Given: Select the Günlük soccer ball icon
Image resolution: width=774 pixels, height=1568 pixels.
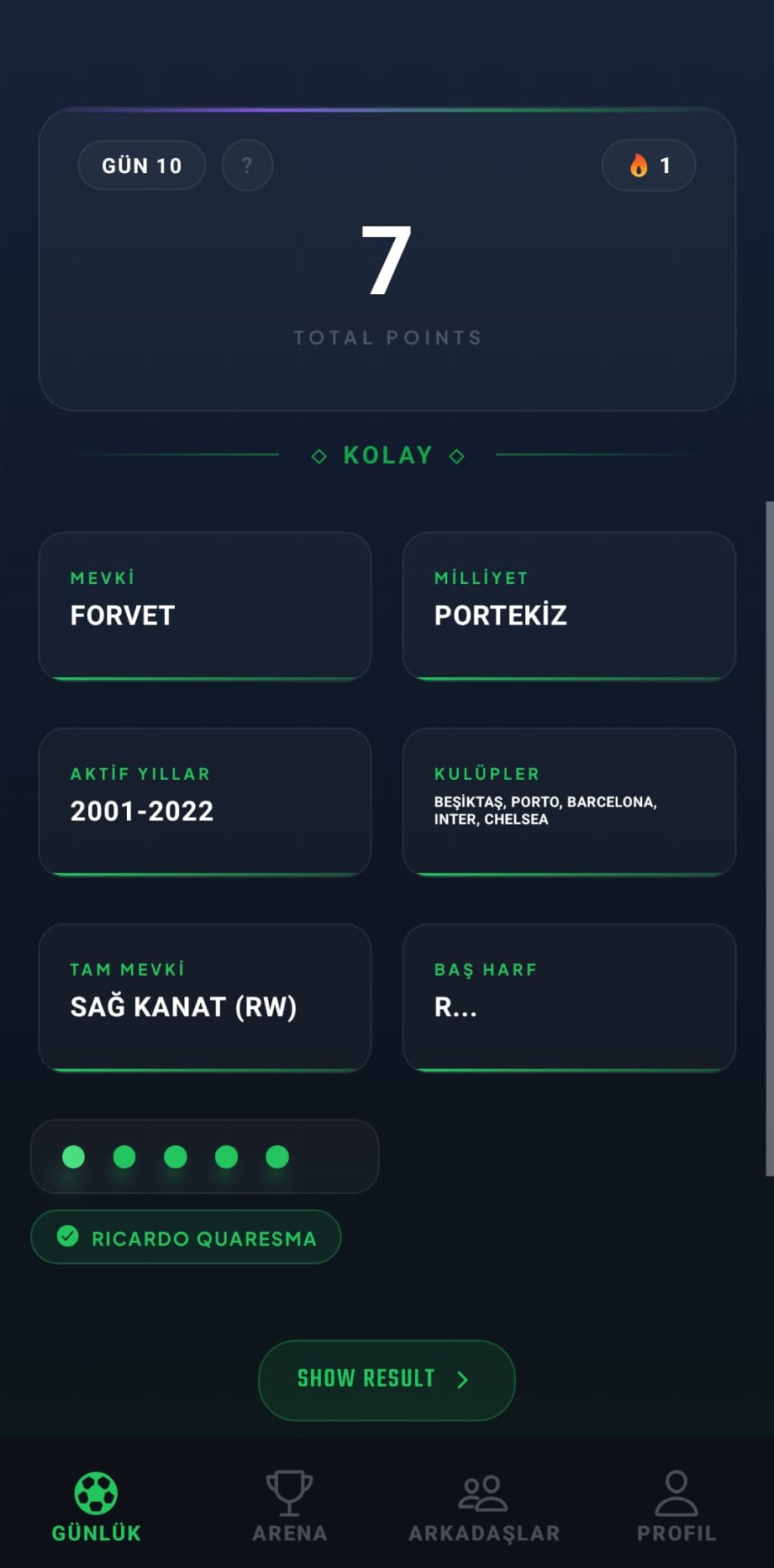Looking at the screenshot, I should [96, 1493].
